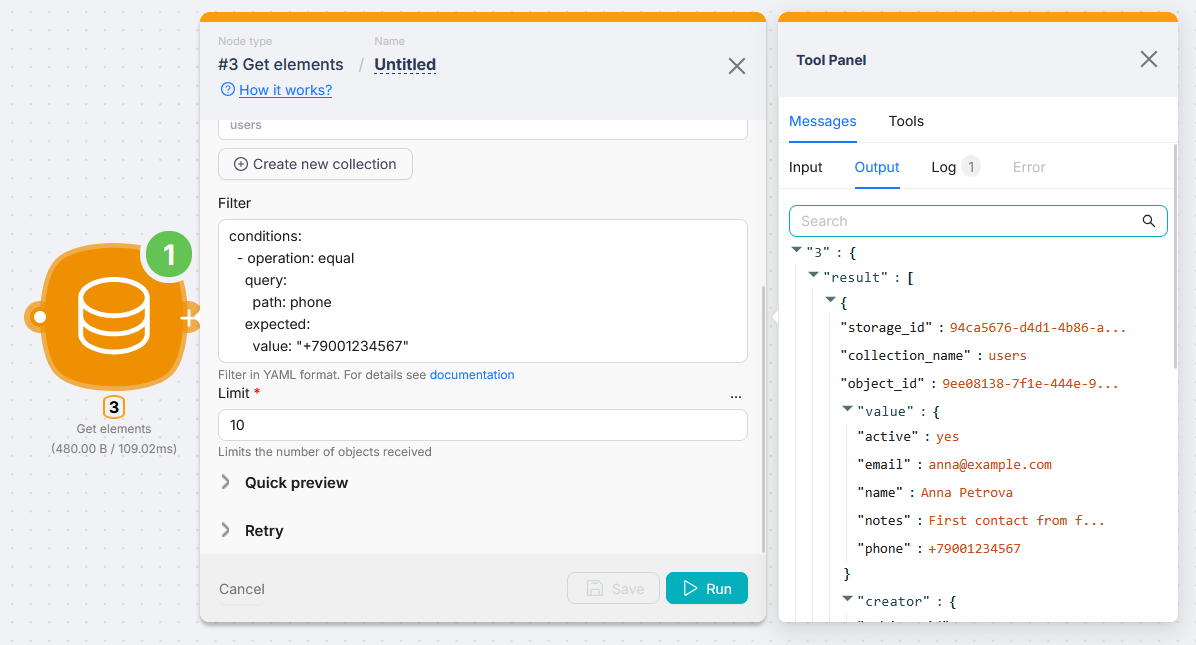The width and height of the screenshot is (1196, 645).
Task: Switch to the Tools tab
Action: click(x=906, y=121)
